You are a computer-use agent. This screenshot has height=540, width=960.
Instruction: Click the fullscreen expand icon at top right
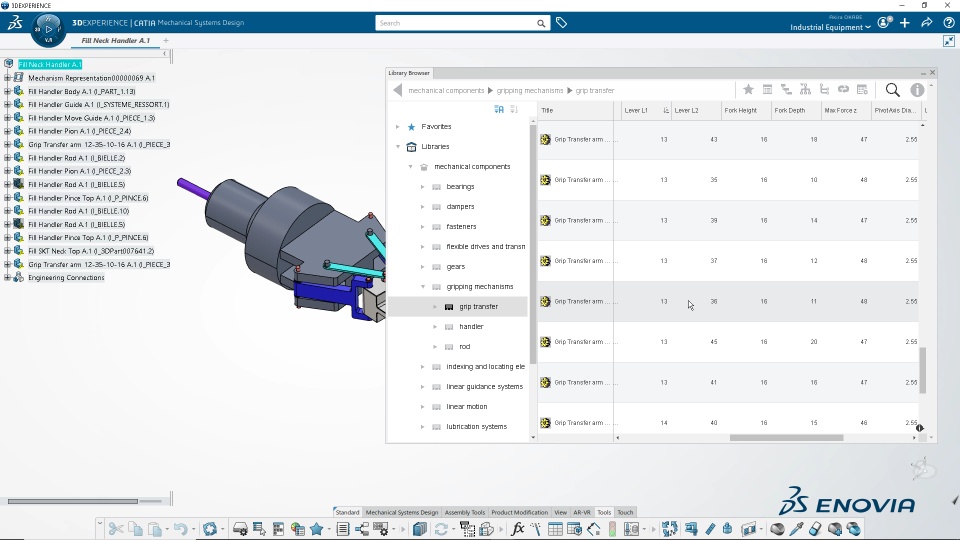[x=948, y=41]
